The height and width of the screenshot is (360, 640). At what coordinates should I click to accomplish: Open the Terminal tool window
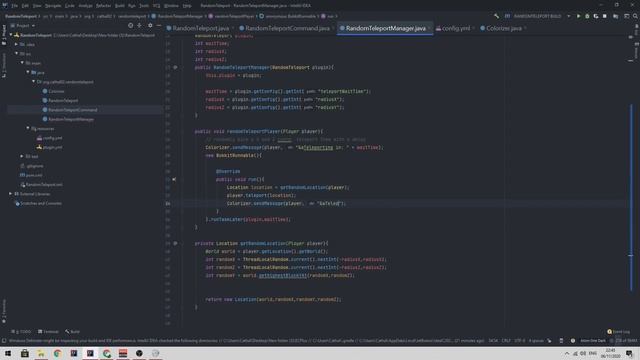tap(48, 332)
